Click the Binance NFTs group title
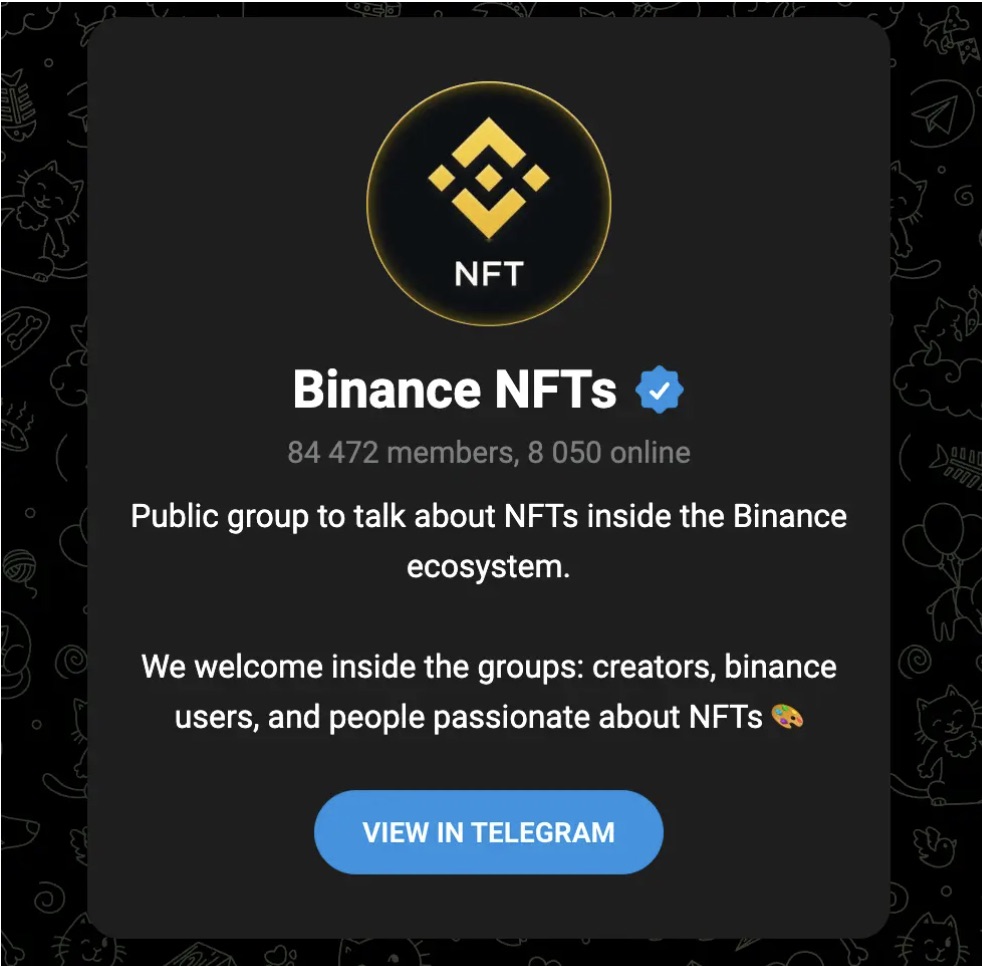This screenshot has height=966, width=982. (x=455, y=389)
